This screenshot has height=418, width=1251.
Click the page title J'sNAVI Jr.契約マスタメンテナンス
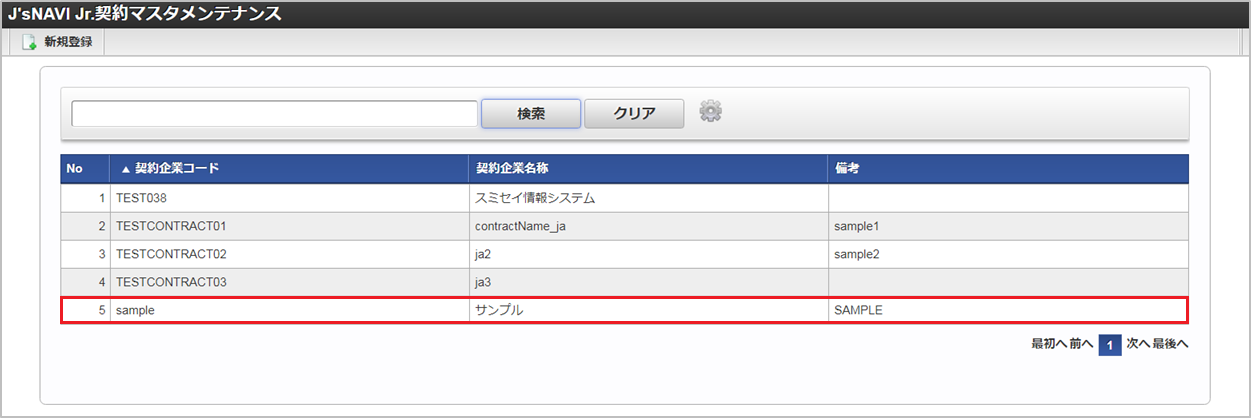144,14
